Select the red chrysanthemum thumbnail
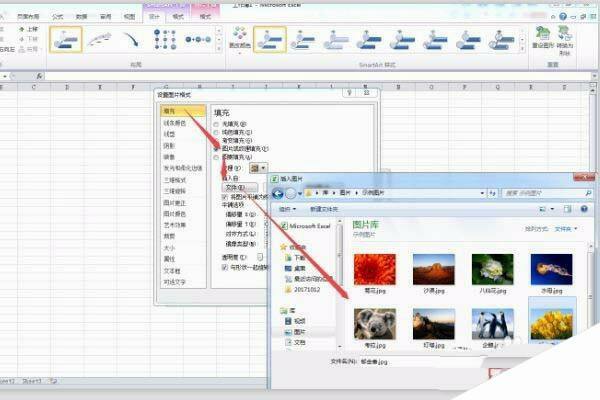The width and height of the screenshot is (600, 400). click(375, 269)
